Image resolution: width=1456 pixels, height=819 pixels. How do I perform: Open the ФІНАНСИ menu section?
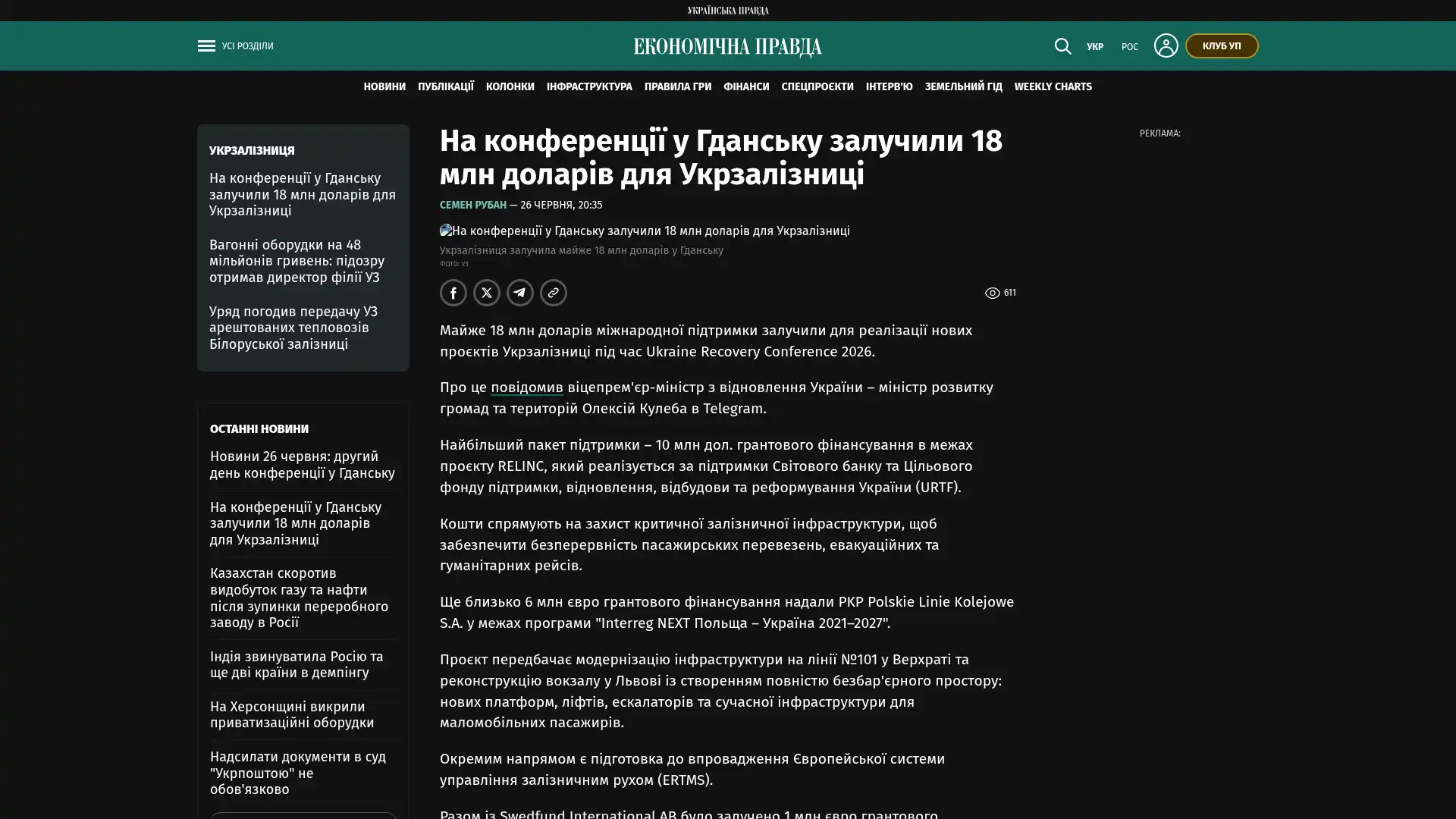point(746,87)
